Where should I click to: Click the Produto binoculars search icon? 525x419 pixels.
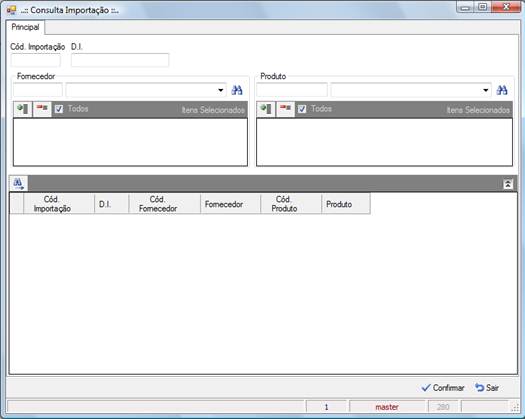click(x=502, y=90)
